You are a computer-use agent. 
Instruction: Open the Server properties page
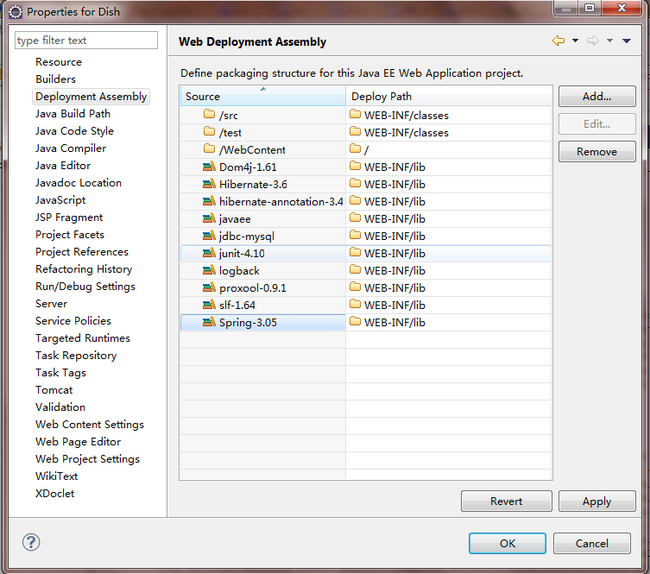[x=51, y=304]
